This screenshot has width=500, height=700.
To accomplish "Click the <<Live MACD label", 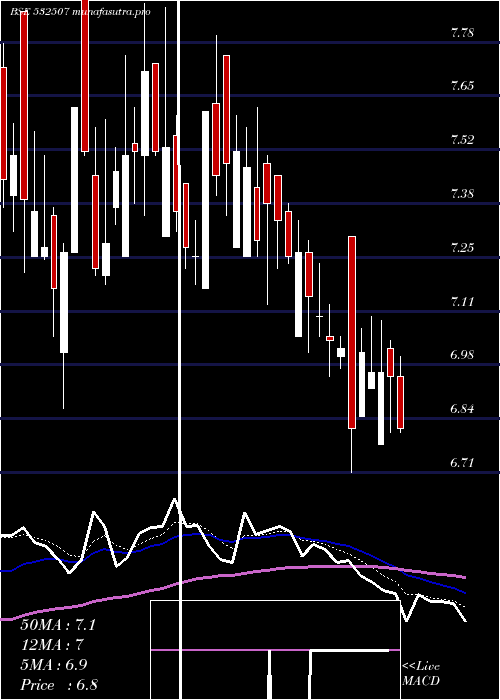I will pos(421,674).
